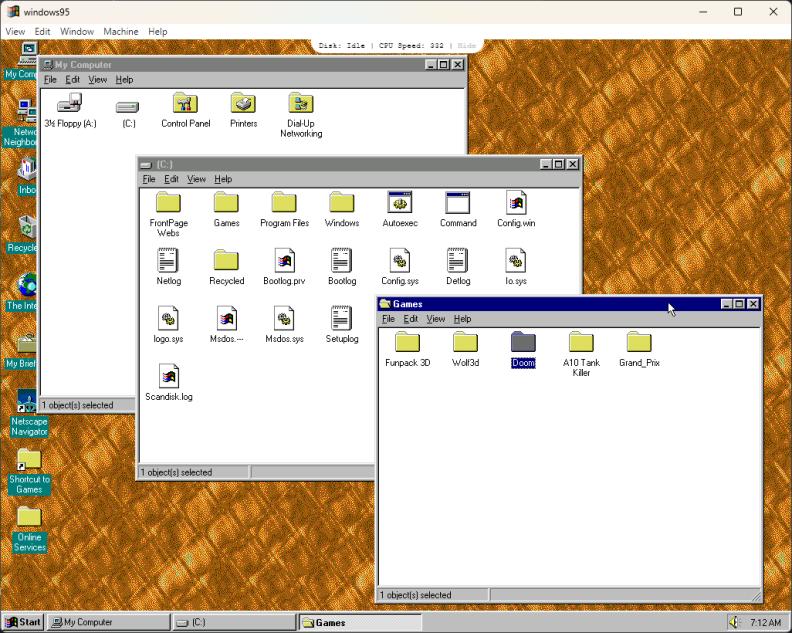The width and height of the screenshot is (792, 633).
Task: Open File menu in Games window
Action: [388, 319]
